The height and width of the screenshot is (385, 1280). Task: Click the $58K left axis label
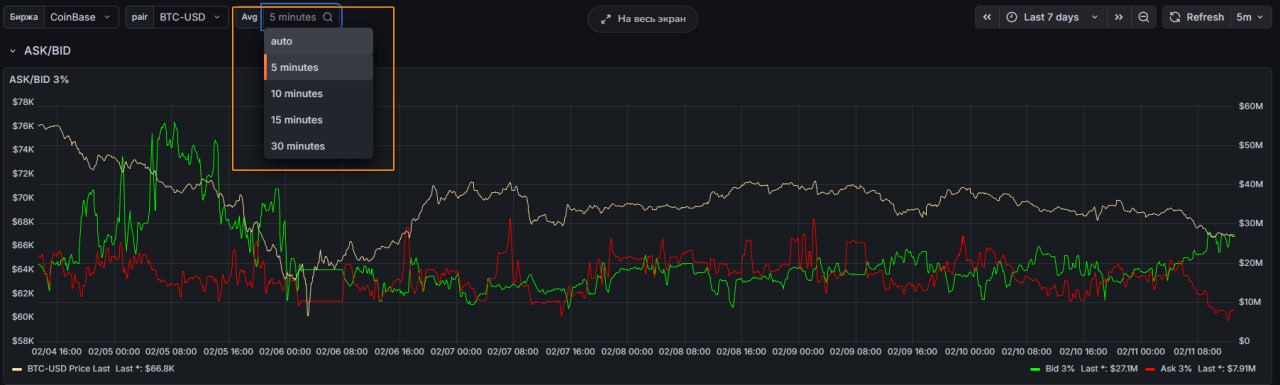click(22, 340)
